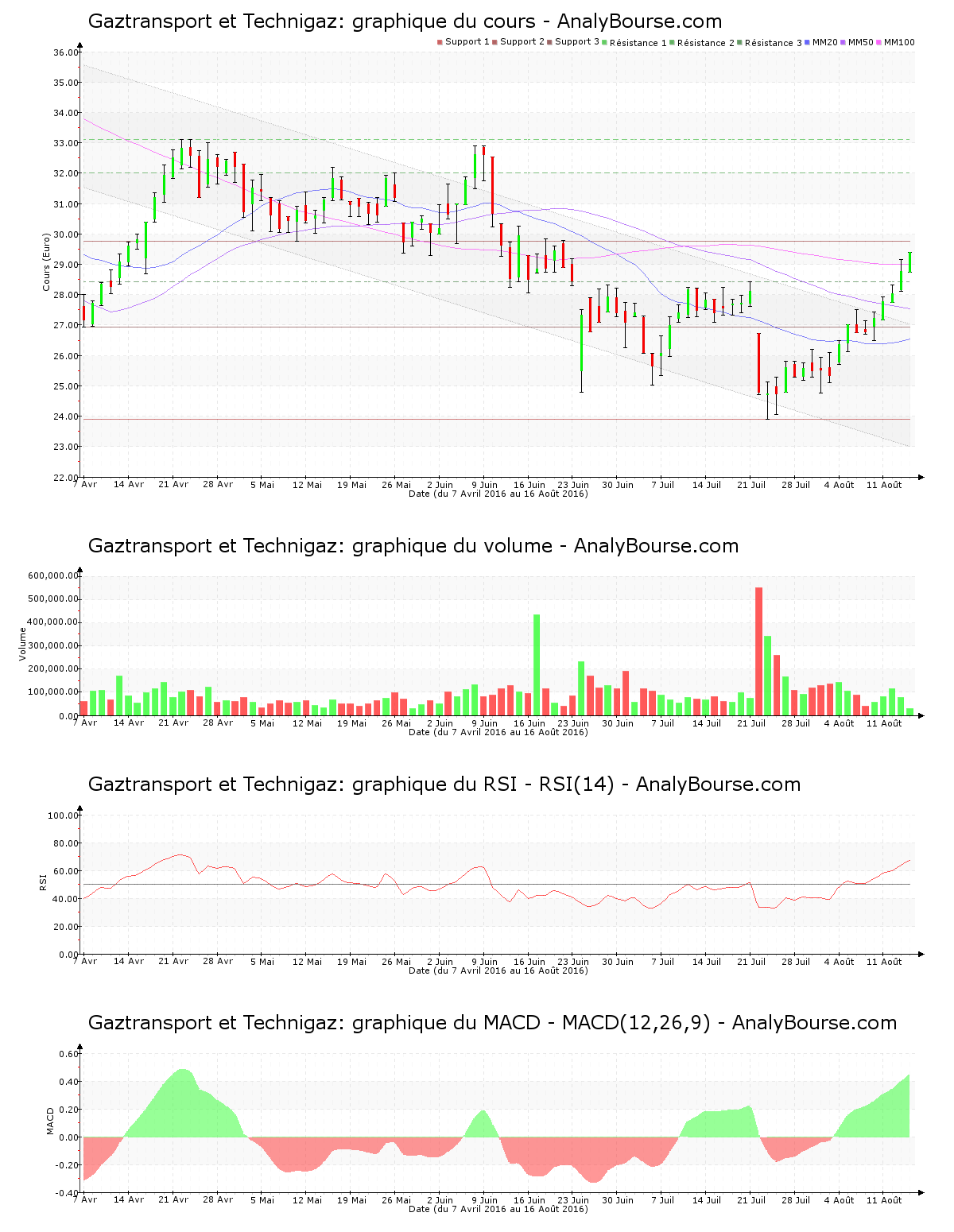The image size is (954, 1232).
Task: Click the Support 3 legend color swatch
Action: coord(549,42)
